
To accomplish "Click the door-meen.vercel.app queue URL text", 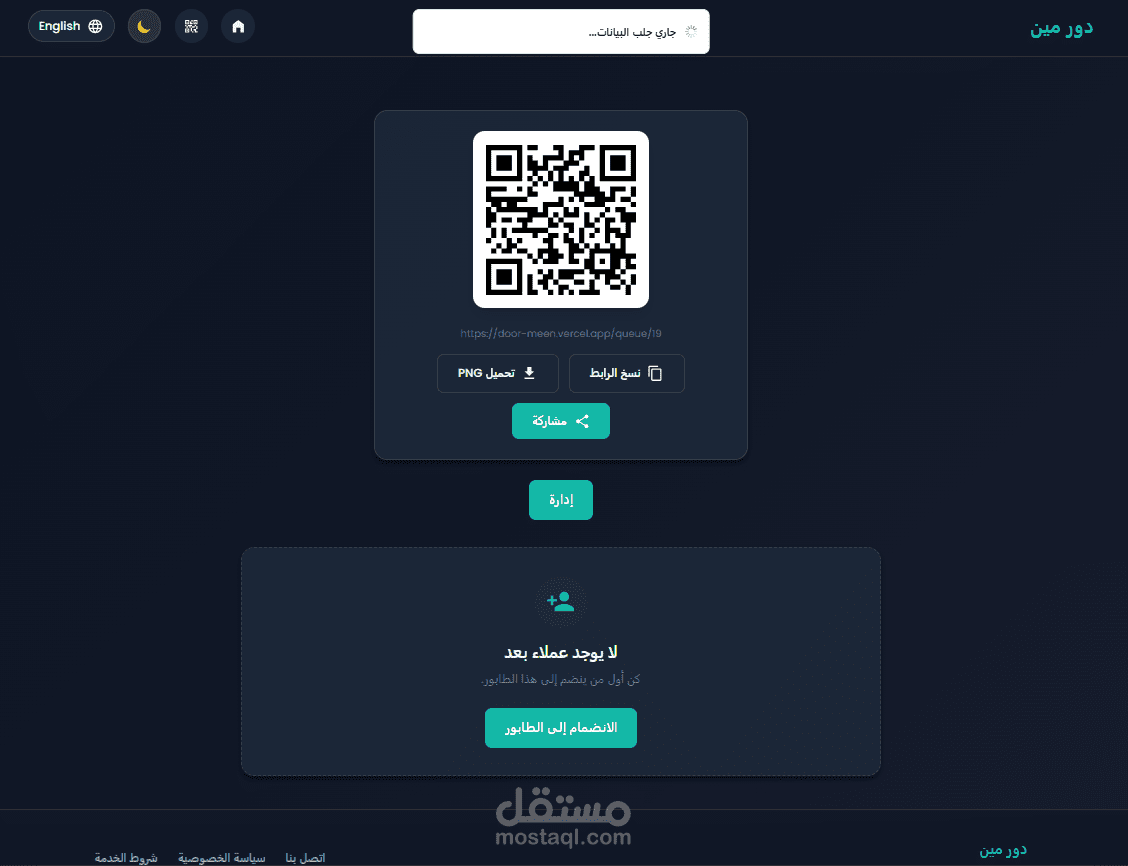I will tap(561, 334).
